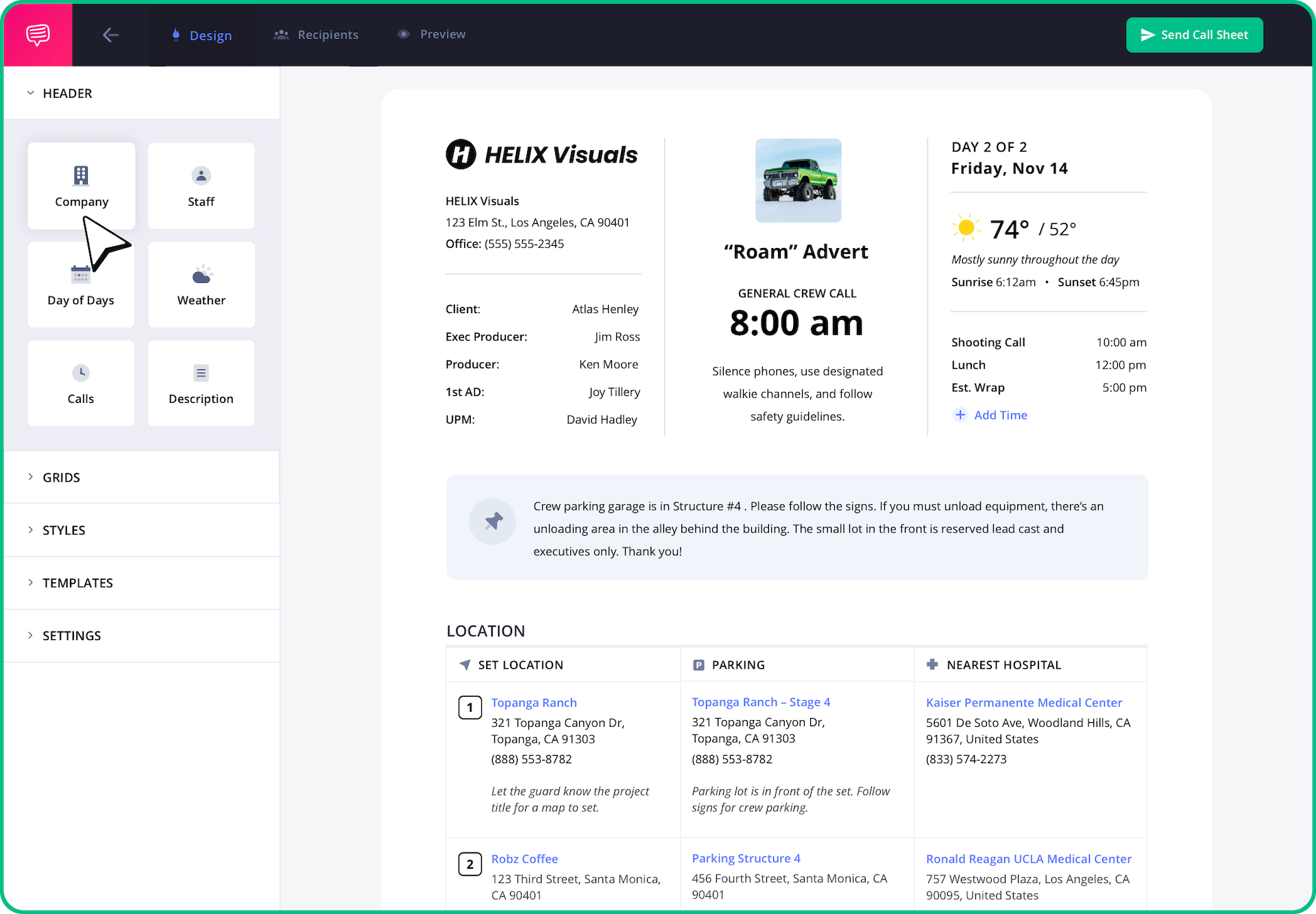Go back using the left arrow
This screenshot has width=1316, height=914.
tap(110, 35)
